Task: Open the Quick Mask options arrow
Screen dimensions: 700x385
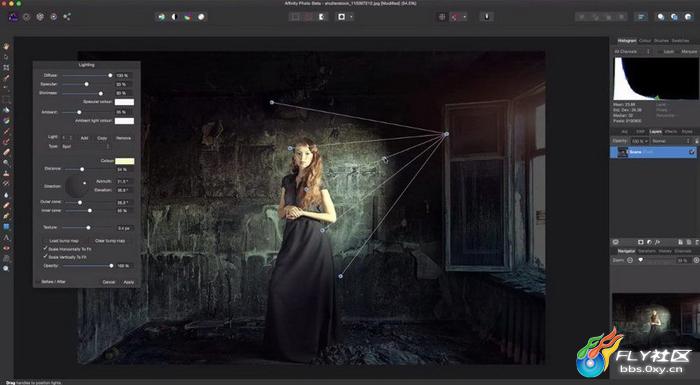Action: pyautogui.click(x=351, y=17)
